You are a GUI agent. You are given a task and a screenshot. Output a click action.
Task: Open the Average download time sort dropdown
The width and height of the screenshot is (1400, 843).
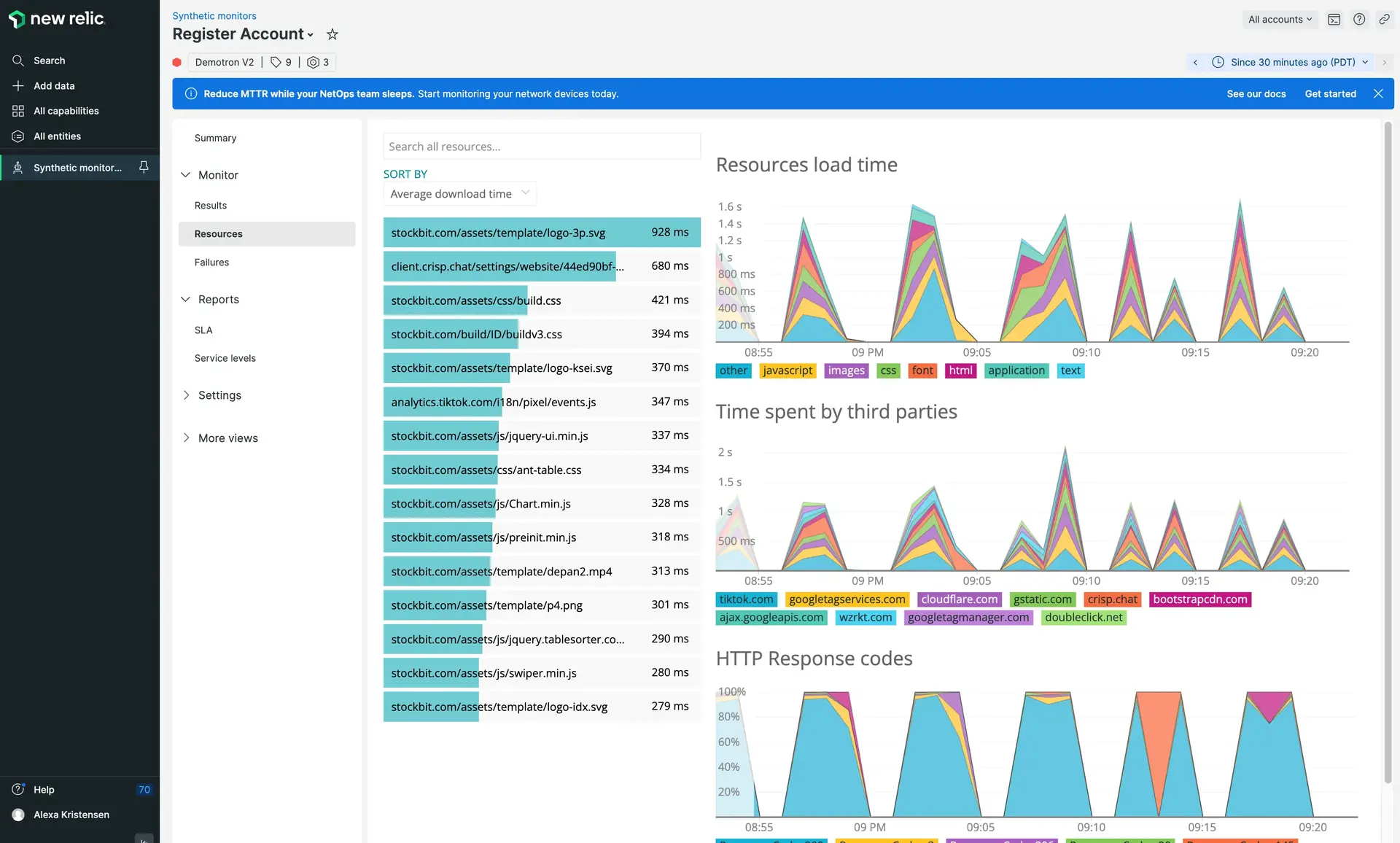tap(459, 194)
